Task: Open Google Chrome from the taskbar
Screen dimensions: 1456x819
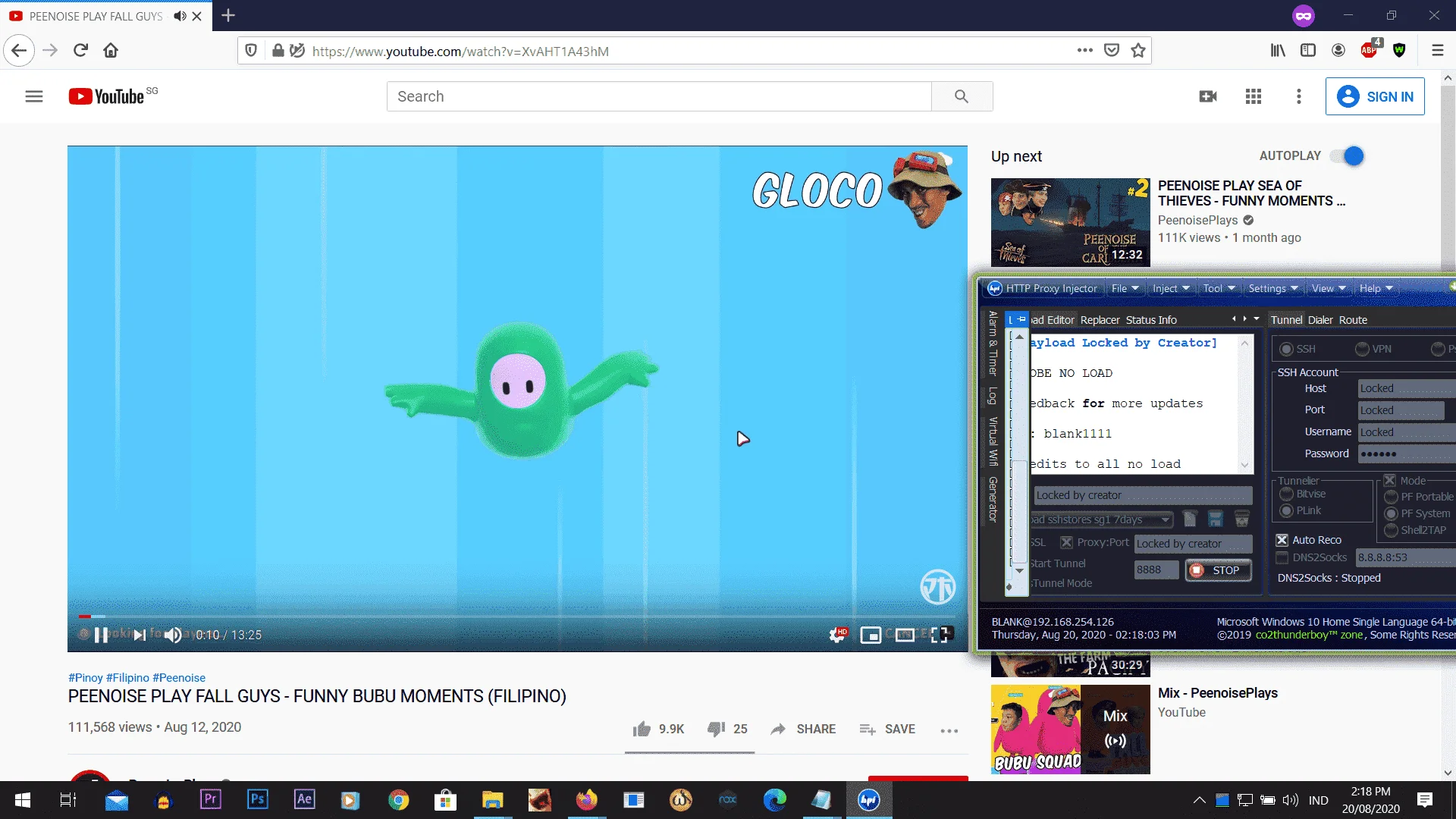Action: (x=399, y=800)
